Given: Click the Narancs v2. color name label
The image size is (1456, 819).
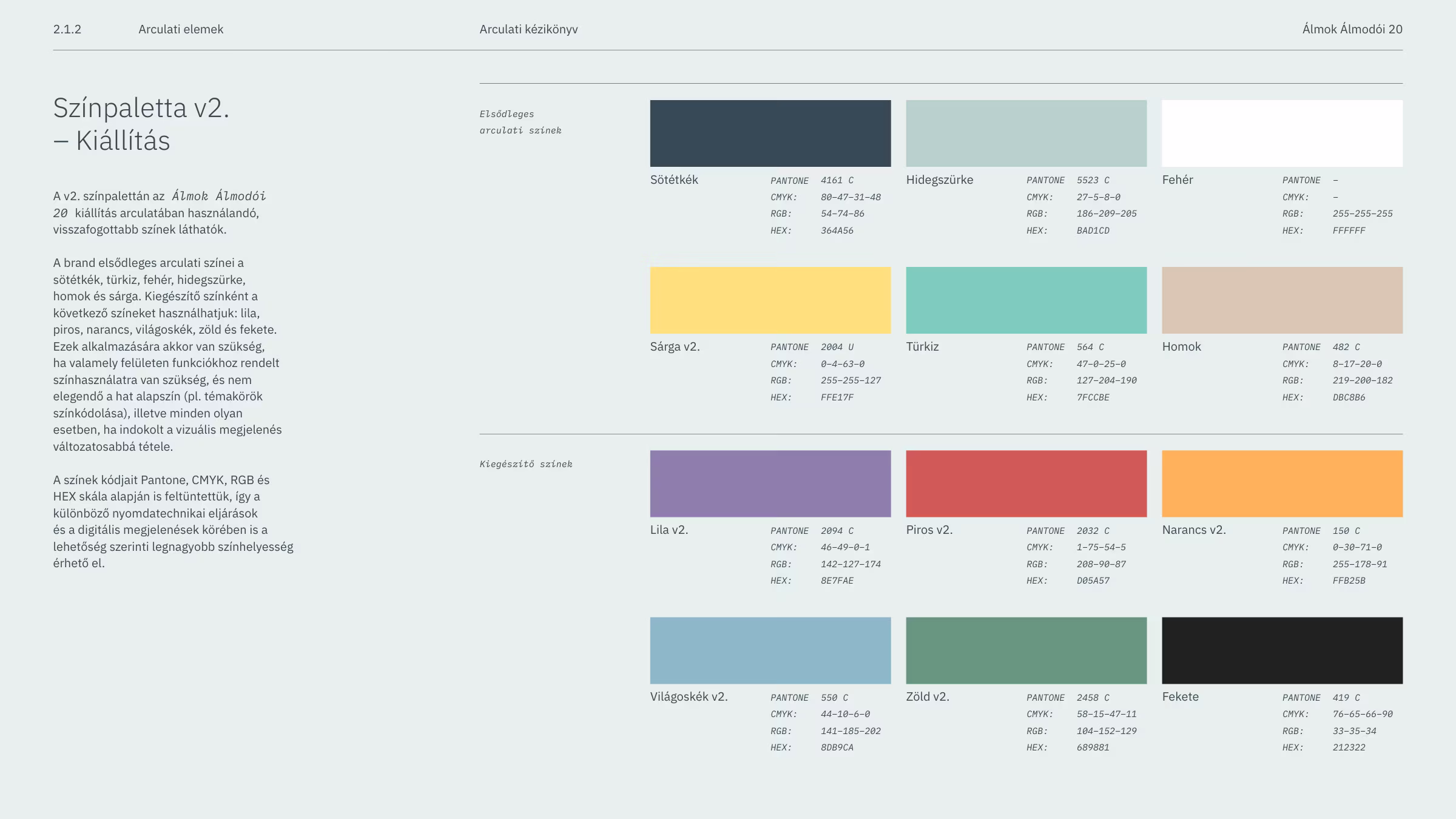Looking at the screenshot, I should (x=1194, y=530).
